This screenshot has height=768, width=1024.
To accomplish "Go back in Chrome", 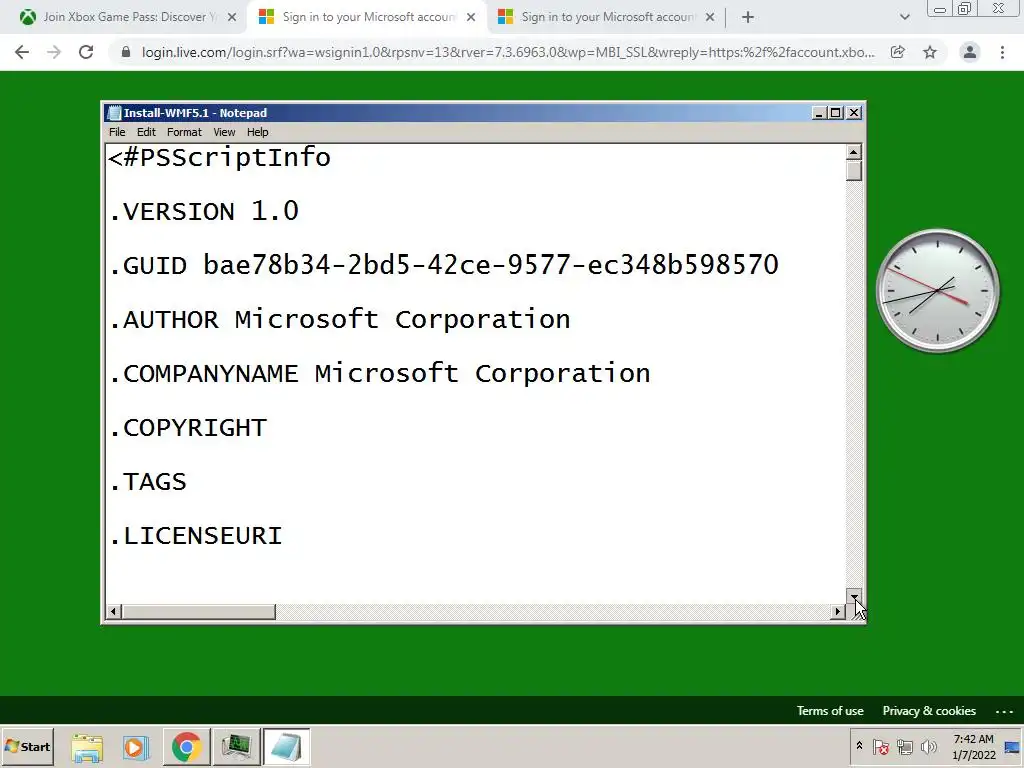I will tap(22, 52).
